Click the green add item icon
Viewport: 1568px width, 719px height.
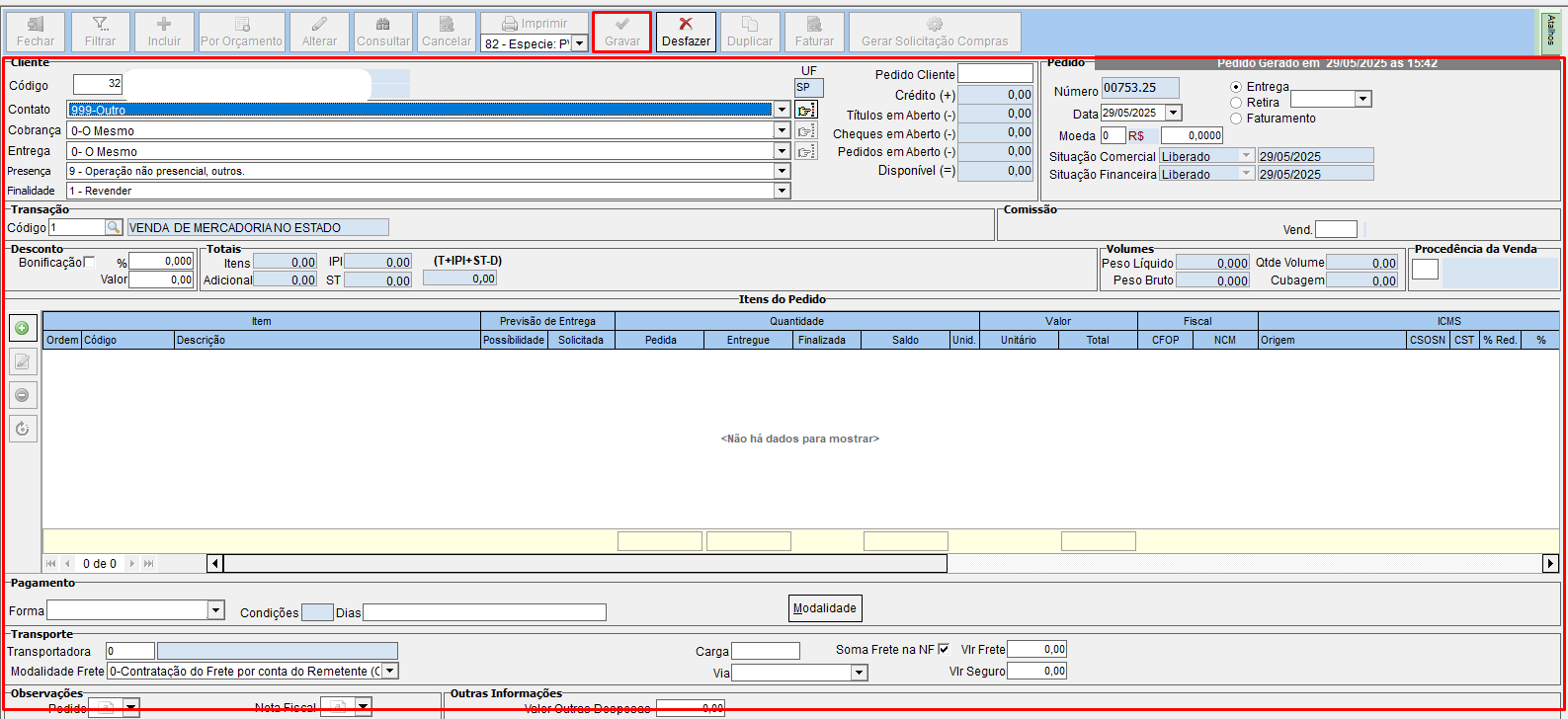[x=23, y=329]
